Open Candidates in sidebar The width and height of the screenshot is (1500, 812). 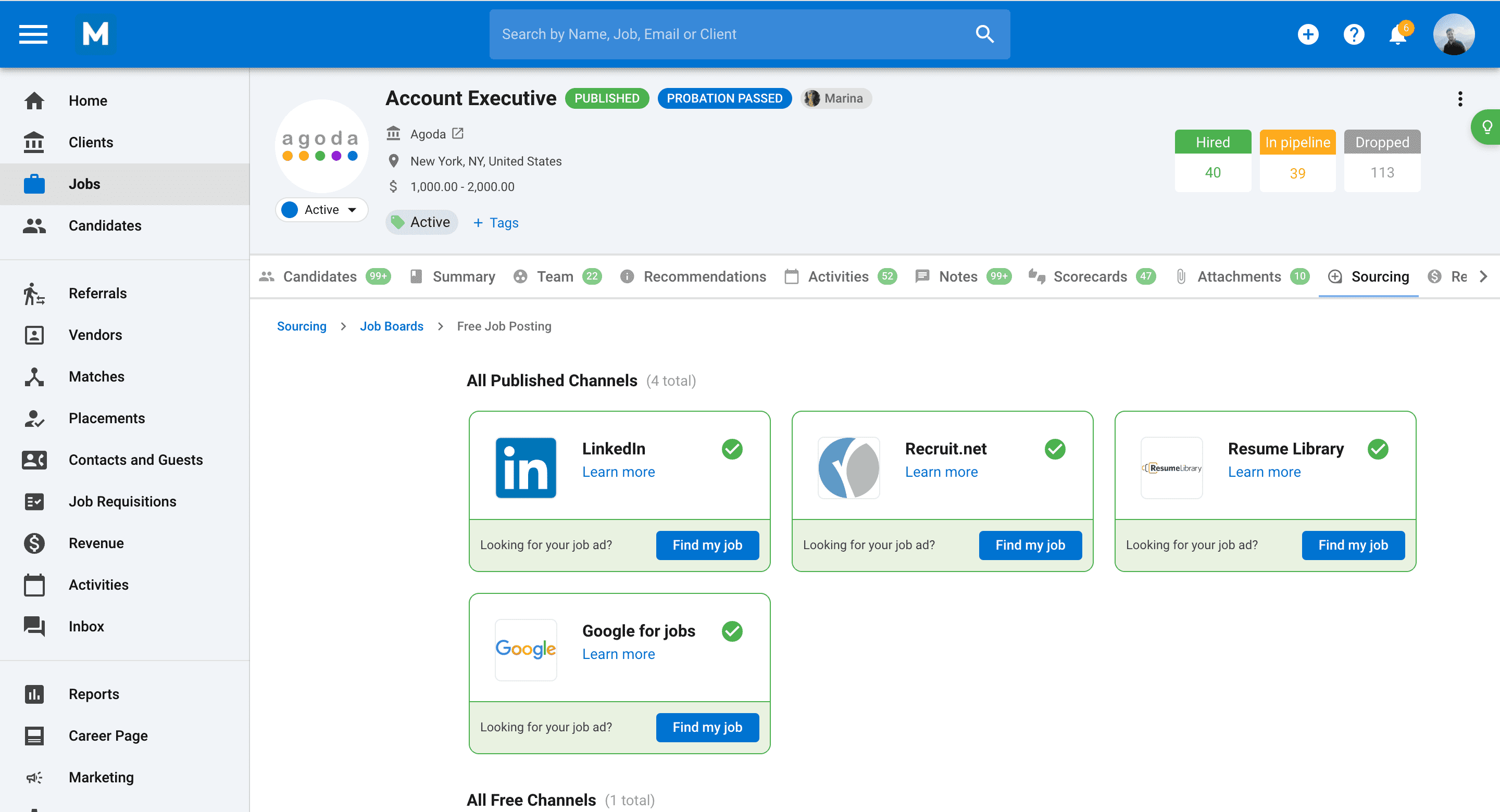click(x=124, y=226)
